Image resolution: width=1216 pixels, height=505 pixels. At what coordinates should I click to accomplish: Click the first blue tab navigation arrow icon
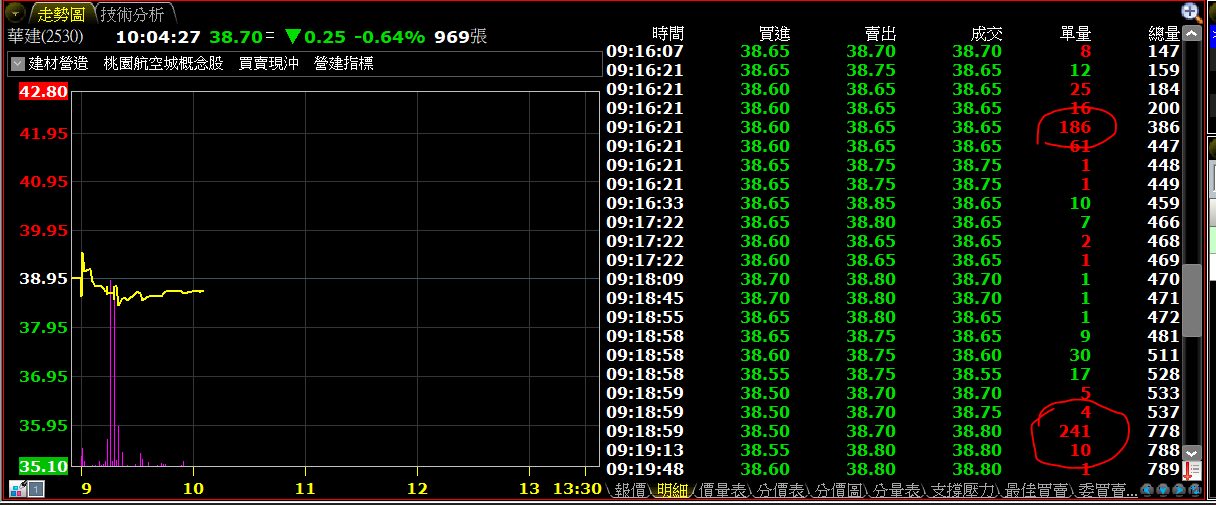click(1147, 490)
